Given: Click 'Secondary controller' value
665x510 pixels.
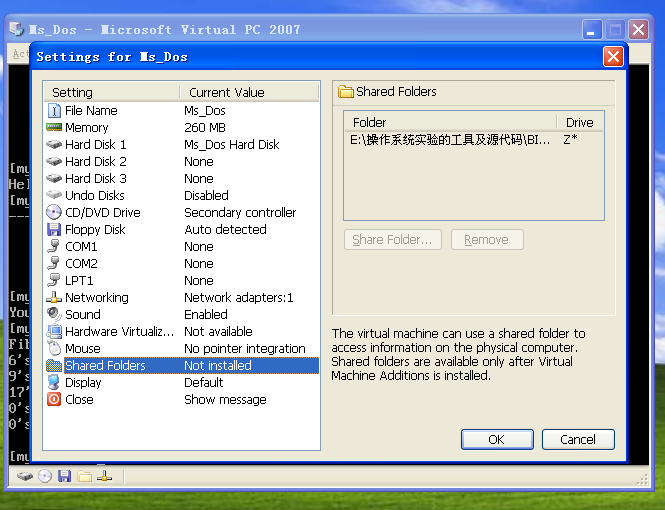Looking at the screenshot, I should point(240,212).
